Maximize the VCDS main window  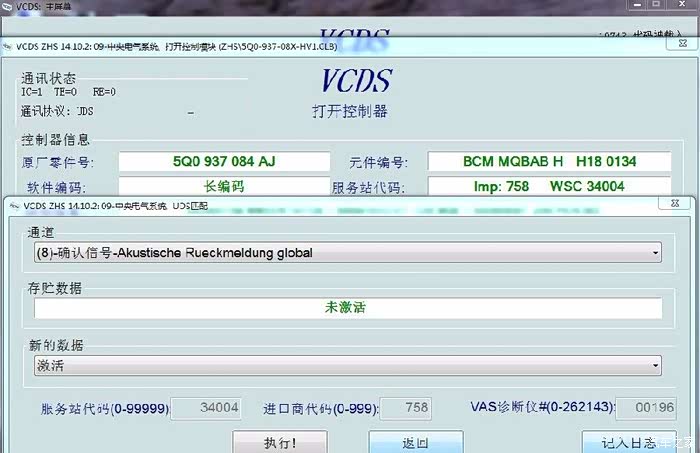click(x=656, y=5)
